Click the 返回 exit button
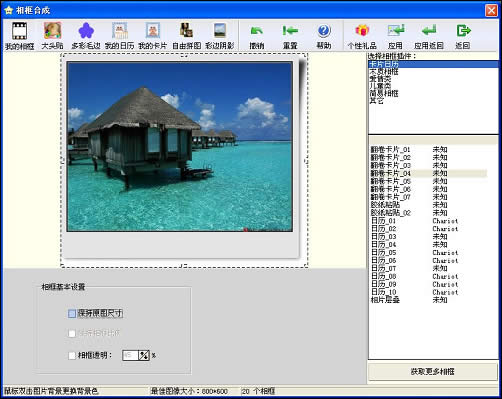Image resolution: width=502 pixels, height=399 pixels. 463,31
